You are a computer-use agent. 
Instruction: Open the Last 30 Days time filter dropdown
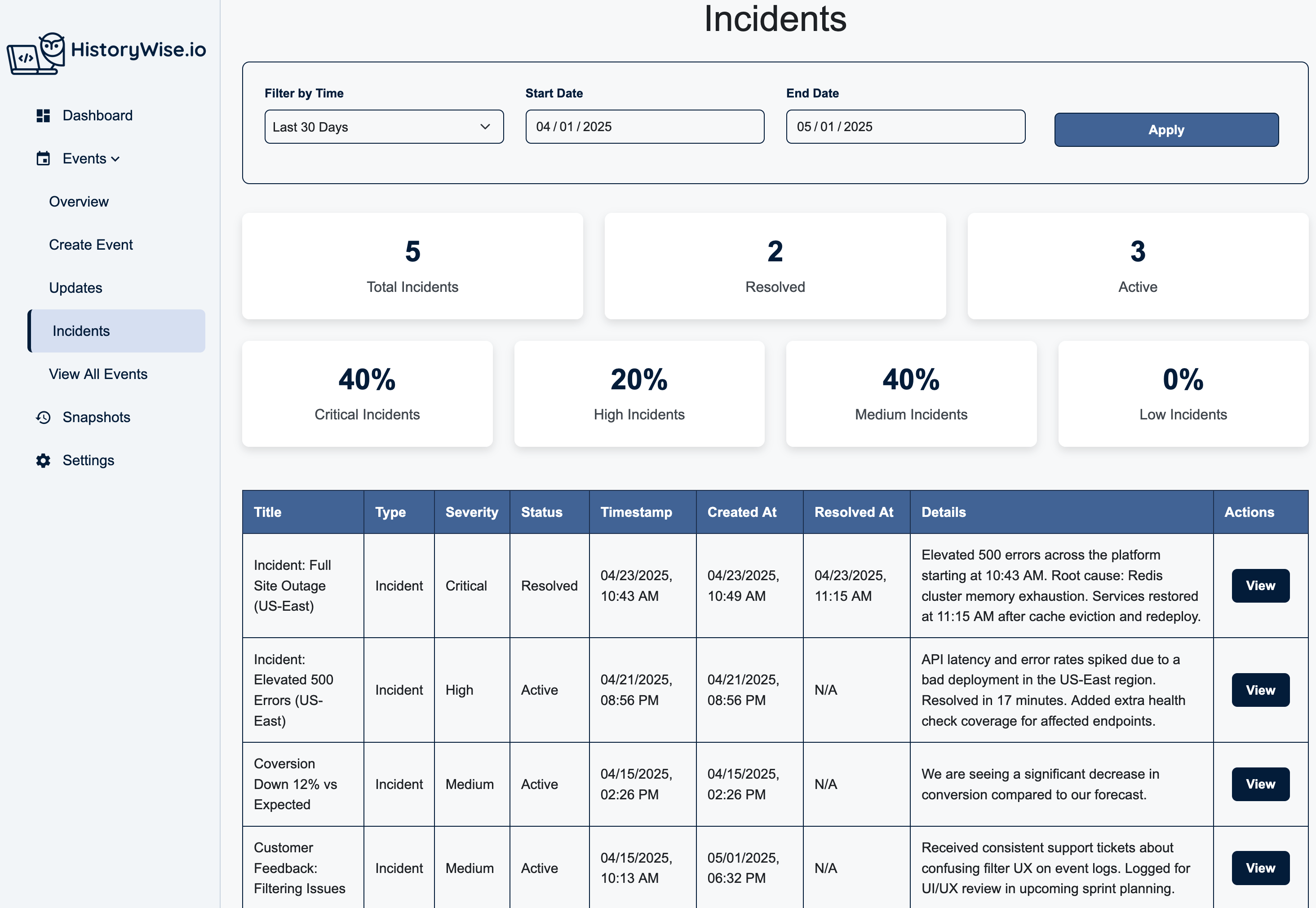[384, 126]
